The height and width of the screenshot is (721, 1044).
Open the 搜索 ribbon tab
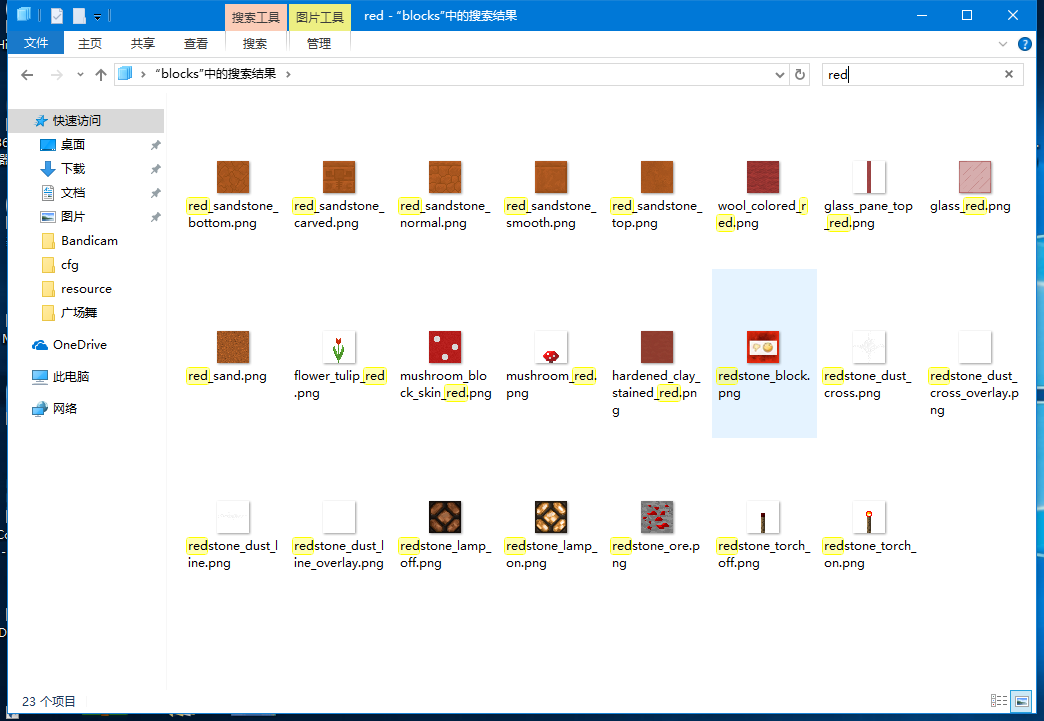(x=255, y=44)
